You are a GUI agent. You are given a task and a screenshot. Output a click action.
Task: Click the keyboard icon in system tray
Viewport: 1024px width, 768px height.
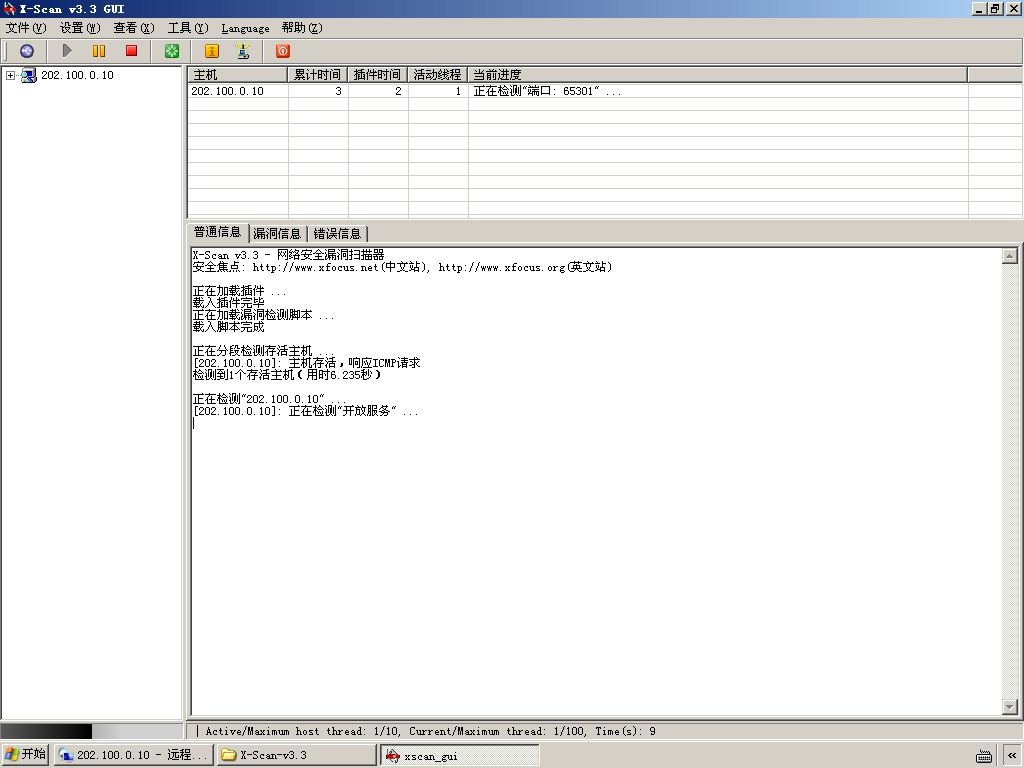click(984, 756)
